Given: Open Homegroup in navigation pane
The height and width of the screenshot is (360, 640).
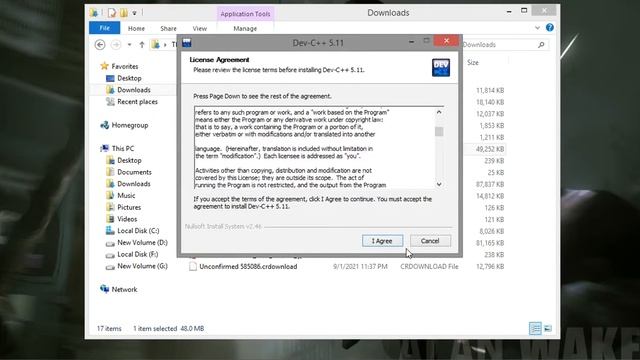Looking at the screenshot, I should (x=130, y=125).
